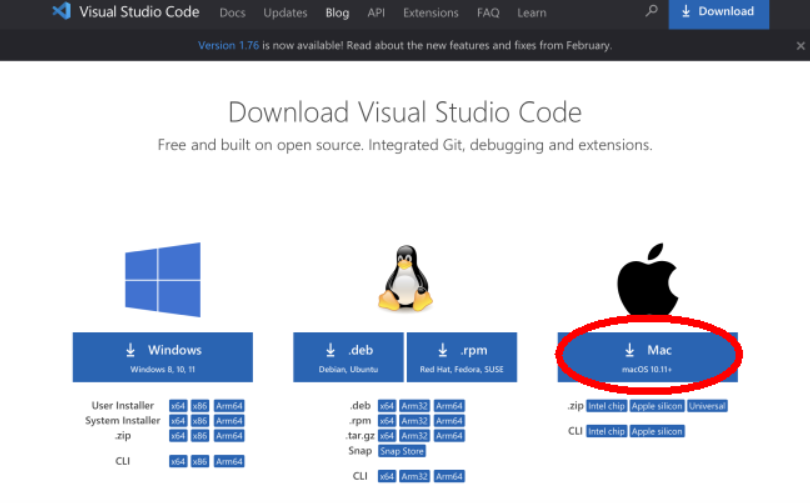Select the Learn navigation item
The width and height of the screenshot is (810, 503).
(x=532, y=13)
